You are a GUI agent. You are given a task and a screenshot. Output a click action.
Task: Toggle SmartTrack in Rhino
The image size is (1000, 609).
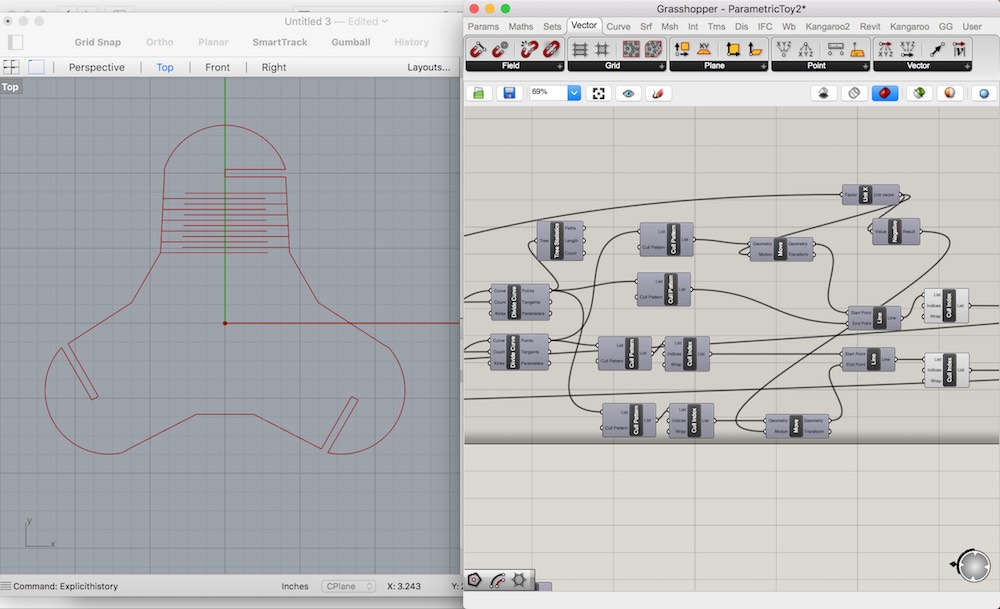(x=280, y=42)
